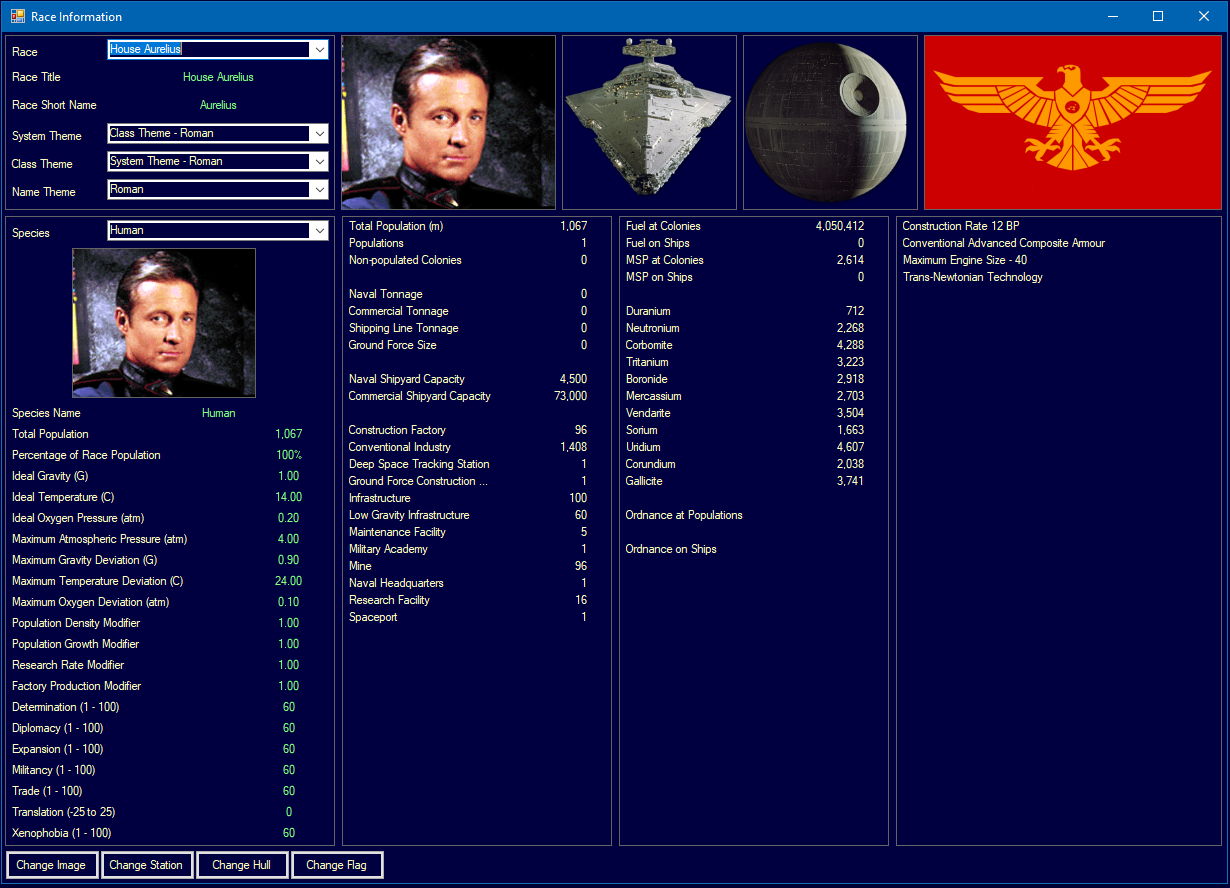Select the Spaceport row
The width and height of the screenshot is (1230, 888).
(468, 617)
